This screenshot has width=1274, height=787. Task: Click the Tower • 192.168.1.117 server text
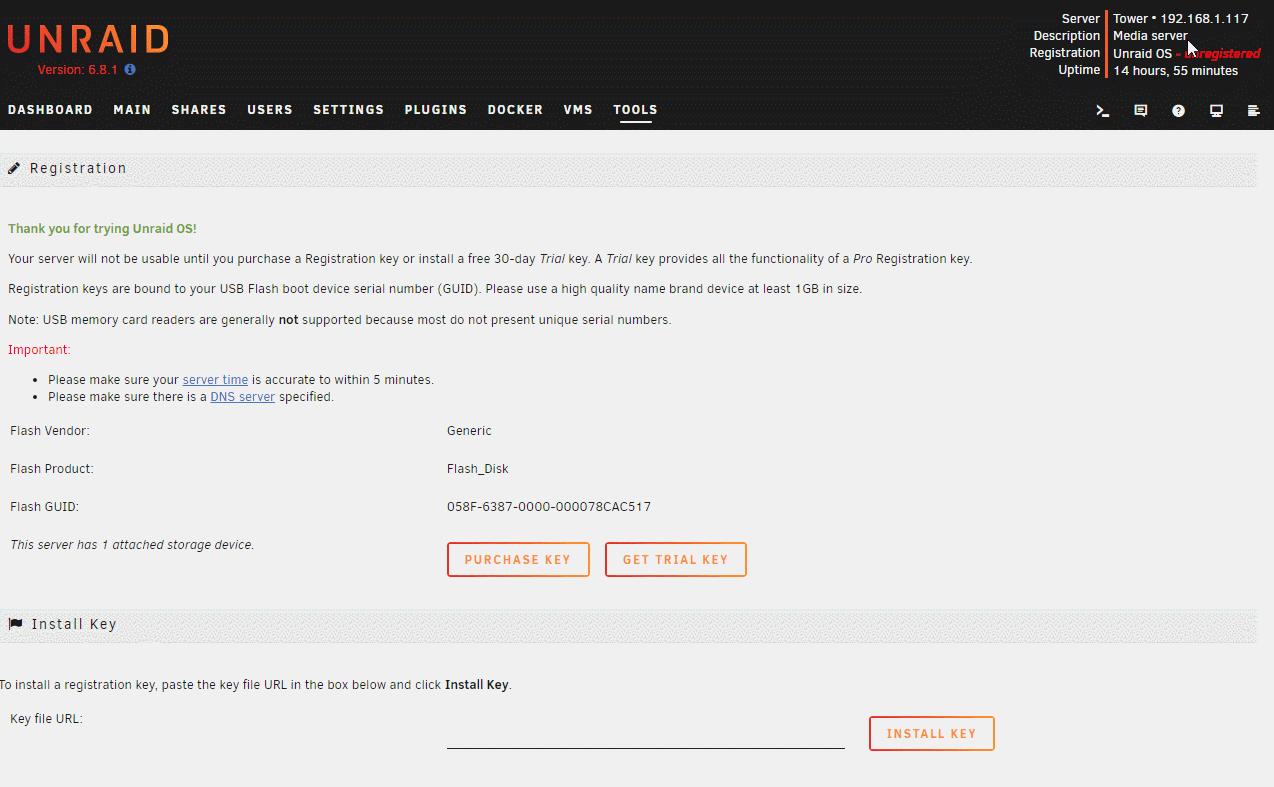(x=1181, y=18)
